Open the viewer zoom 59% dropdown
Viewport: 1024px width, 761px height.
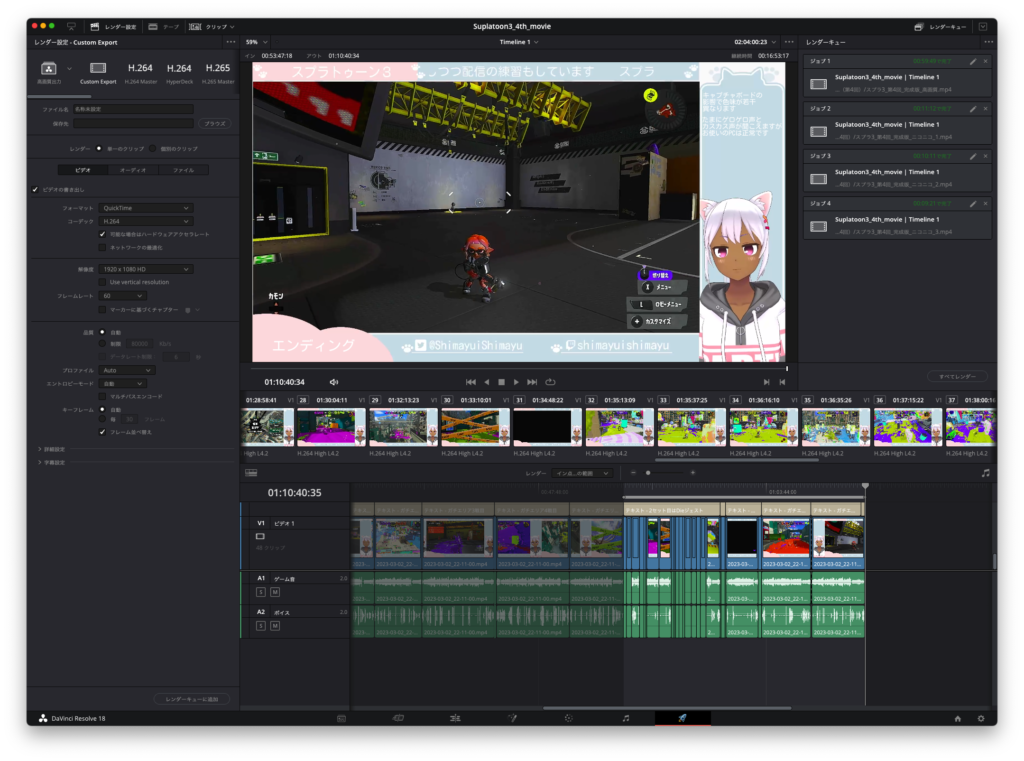click(256, 42)
